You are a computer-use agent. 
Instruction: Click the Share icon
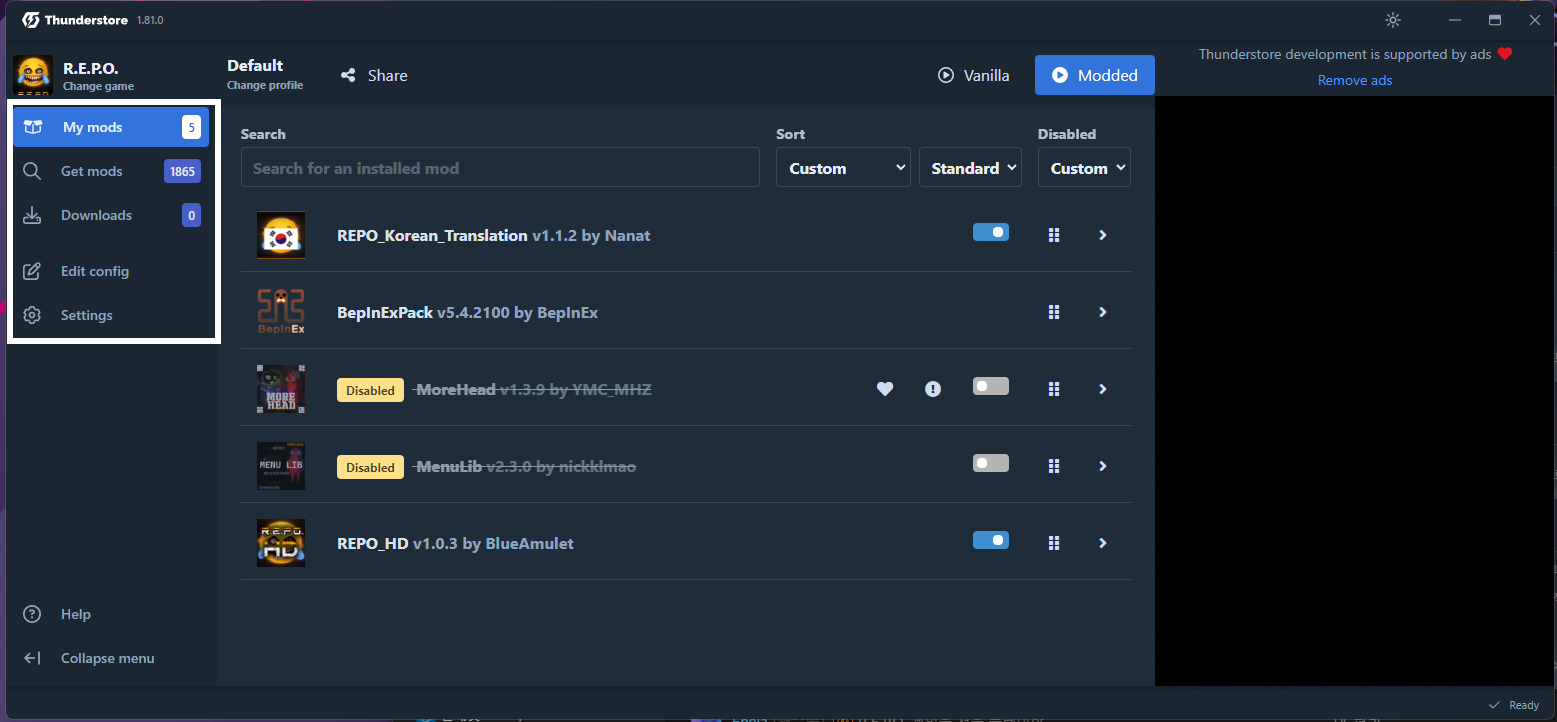pyautogui.click(x=348, y=75)
